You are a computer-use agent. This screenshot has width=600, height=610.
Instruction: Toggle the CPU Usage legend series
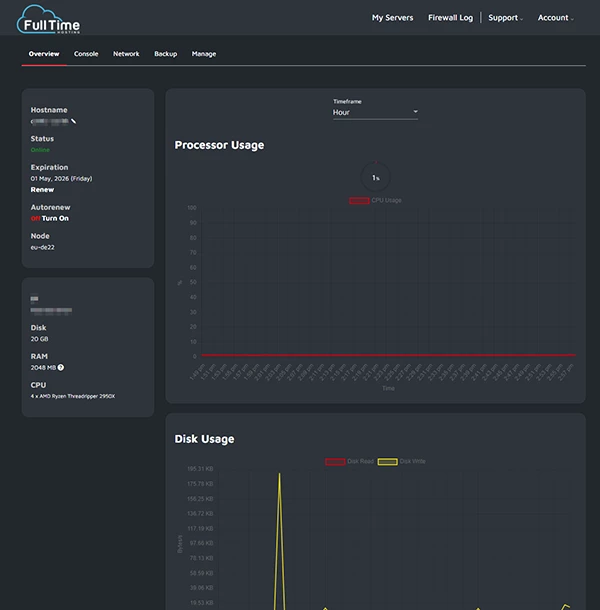[374, 200]
